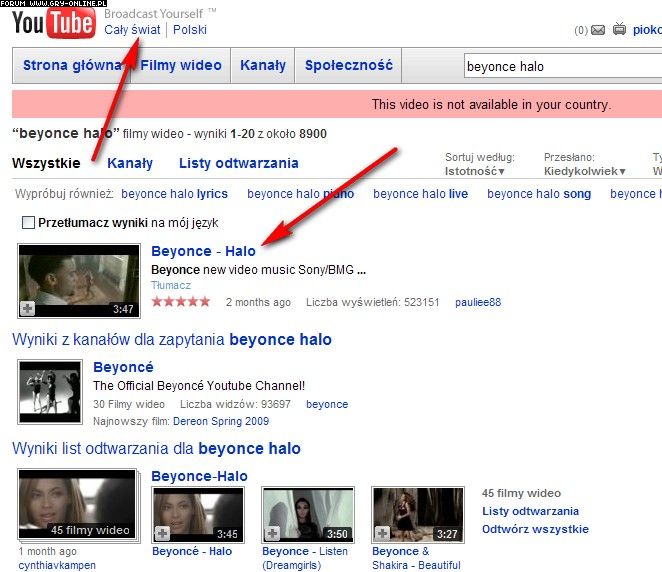Screen dimensions: 662x572
Task: Click Odtwórz wszystkie playlist link
Action: point(535,529)
